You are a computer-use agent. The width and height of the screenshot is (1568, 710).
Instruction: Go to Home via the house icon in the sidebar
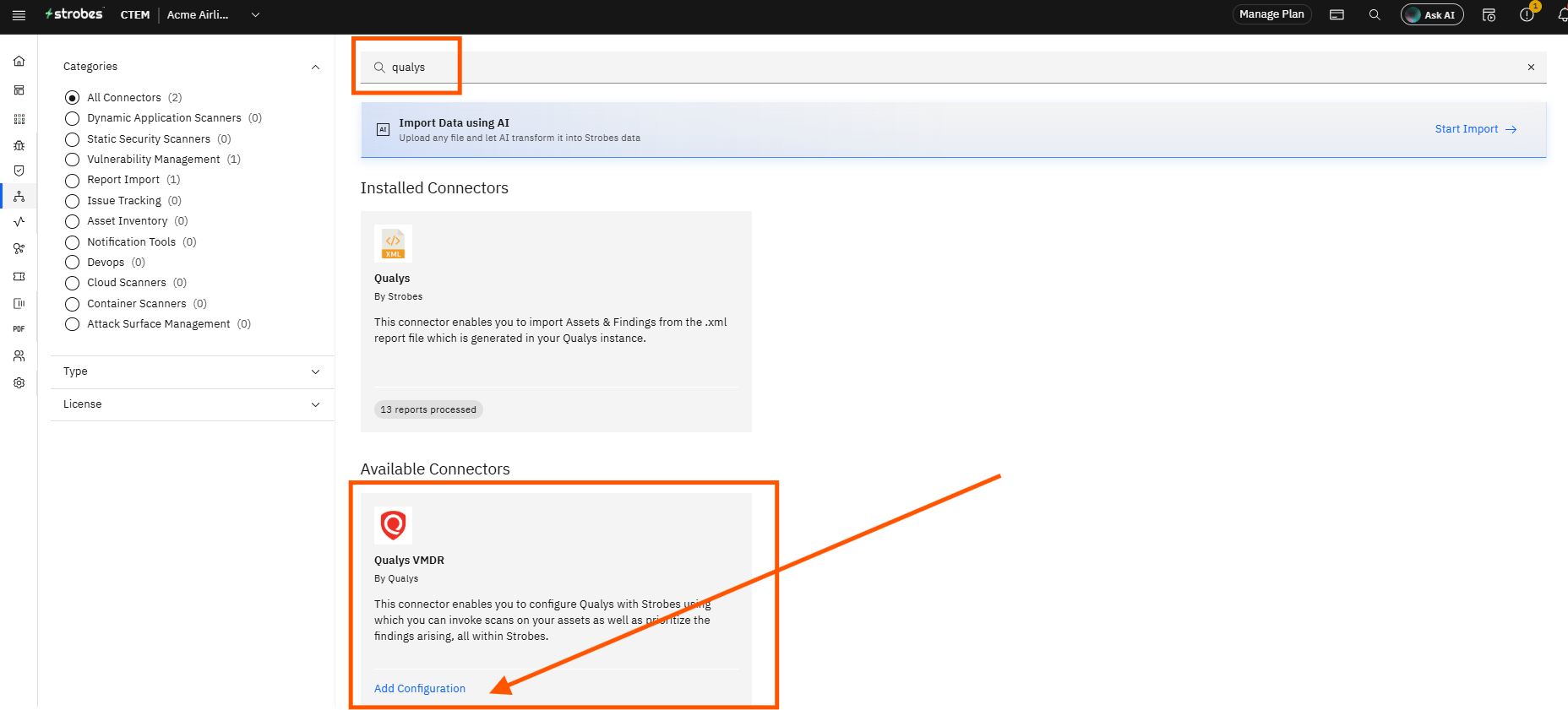pyautogui.click(x=19, y=61)
